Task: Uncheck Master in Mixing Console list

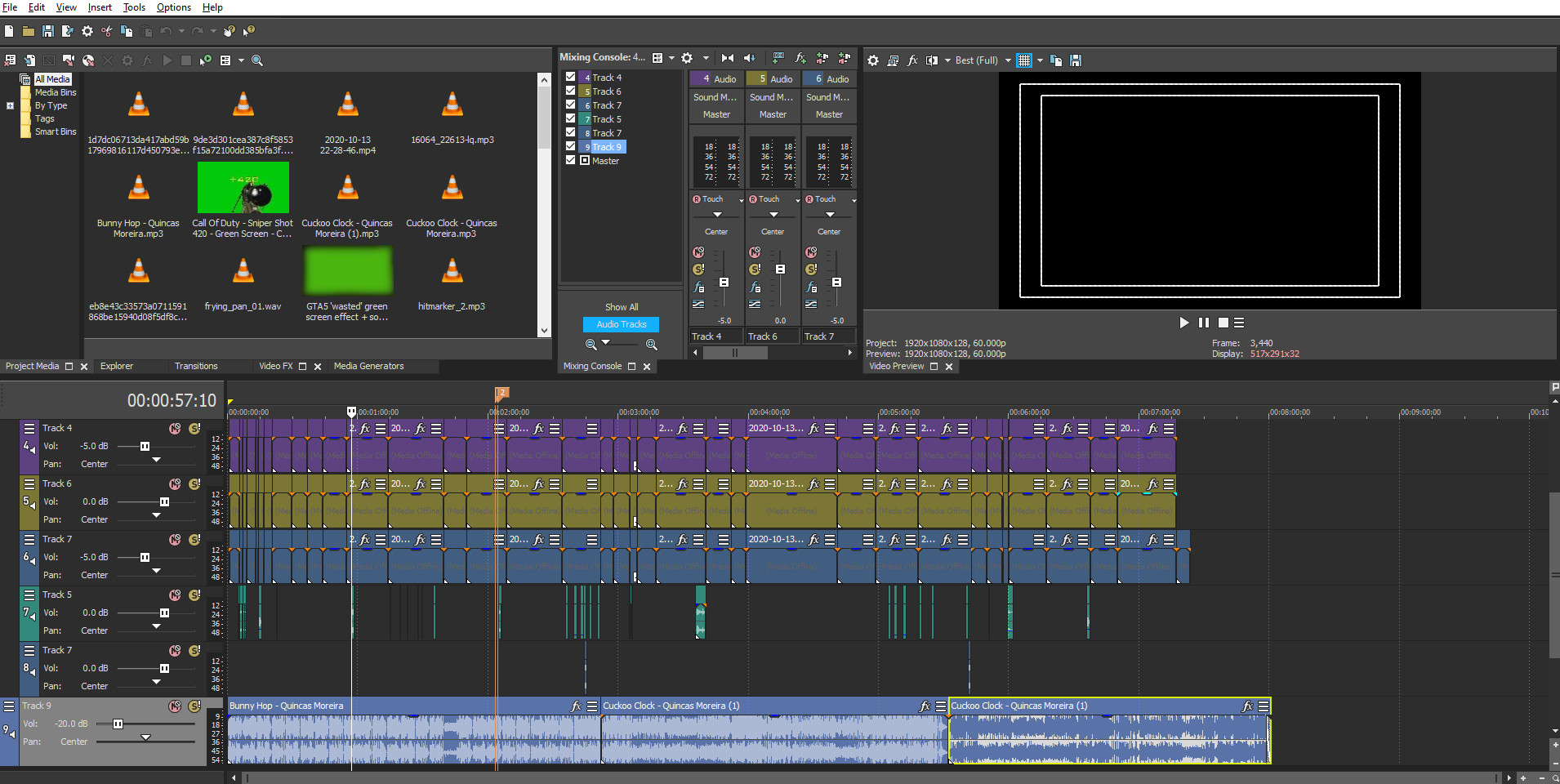Action: [x=571, y=160]
